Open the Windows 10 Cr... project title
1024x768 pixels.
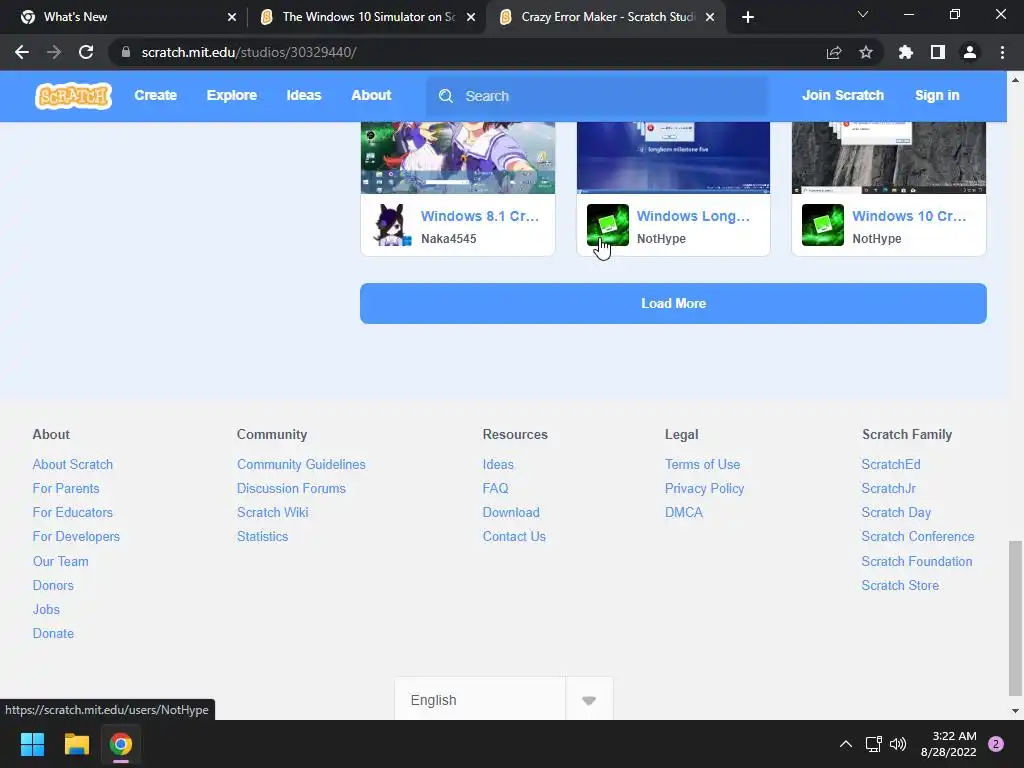[x=909, y=216]
